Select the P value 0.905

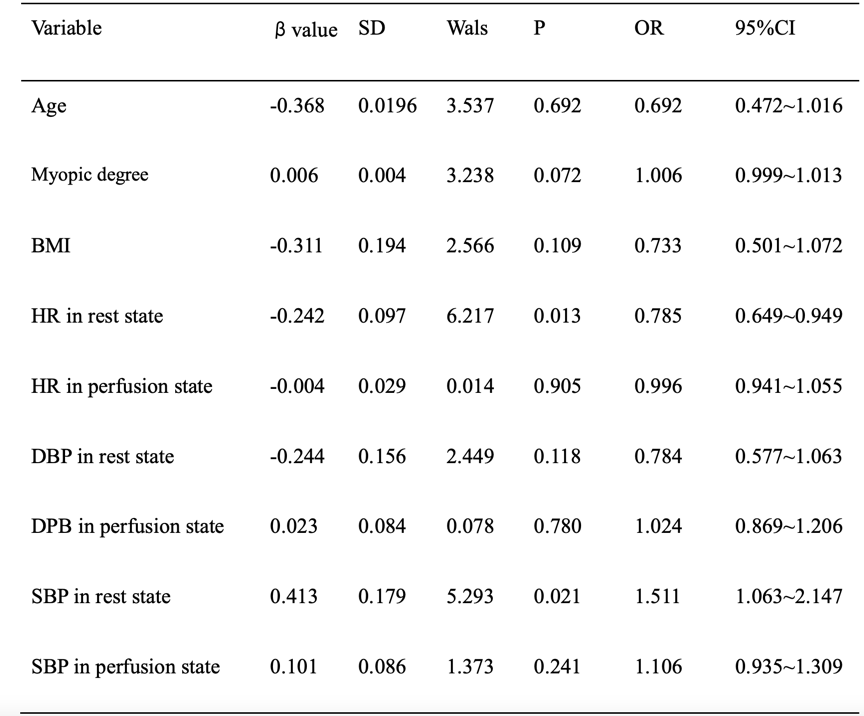[x=557, y=386]
